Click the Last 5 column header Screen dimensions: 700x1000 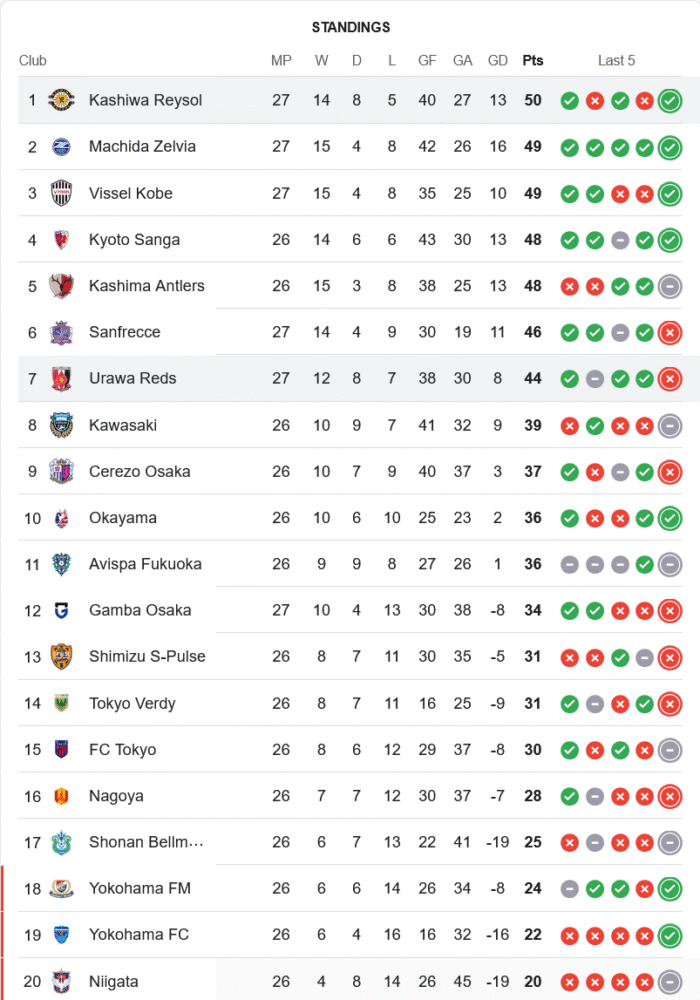tap(616, 60)
